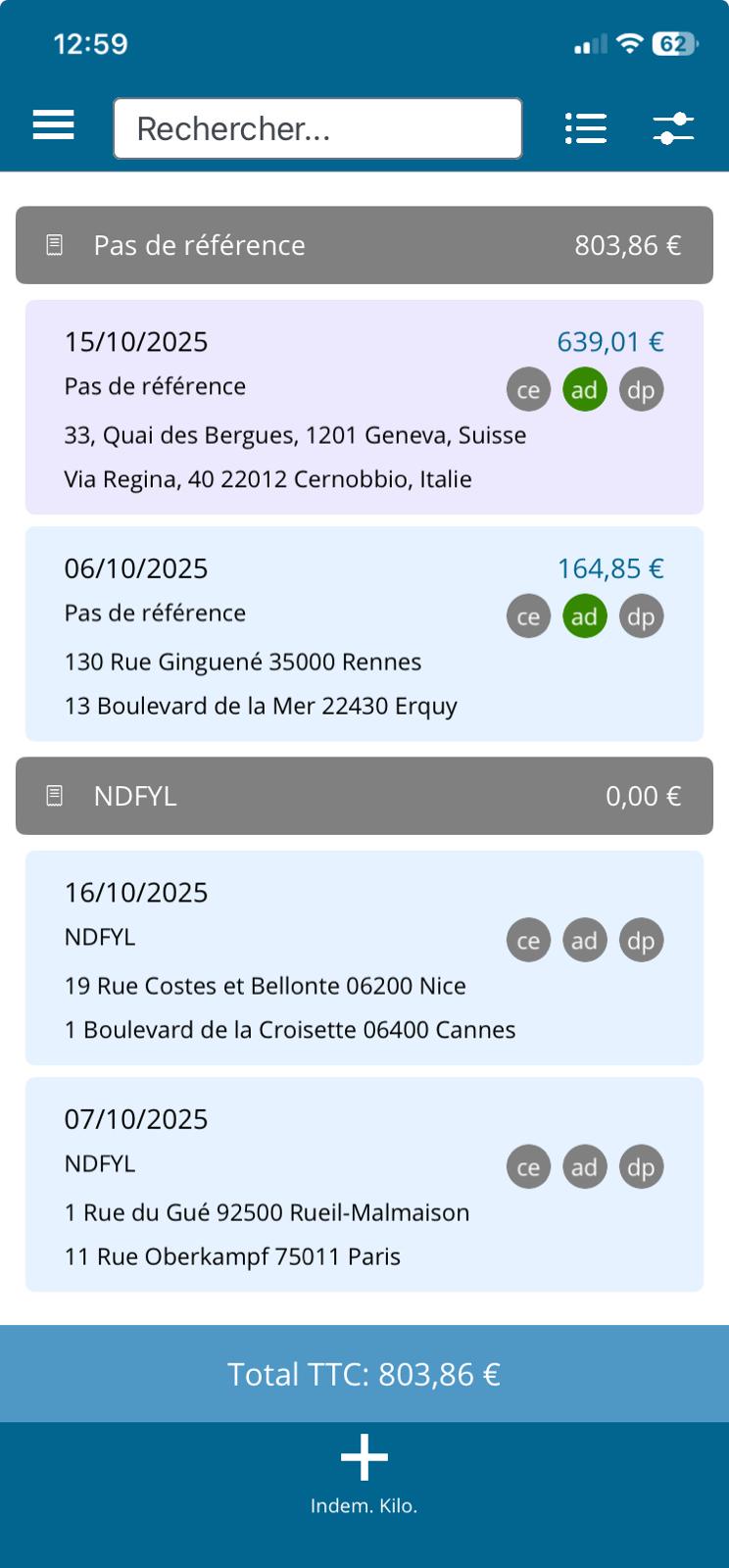This screenshot has width=729, height=1568.
Task: Toggle 'ce' badge on 16/10/2025 trip
Action: pyautogui.click(x=528, y=941)
